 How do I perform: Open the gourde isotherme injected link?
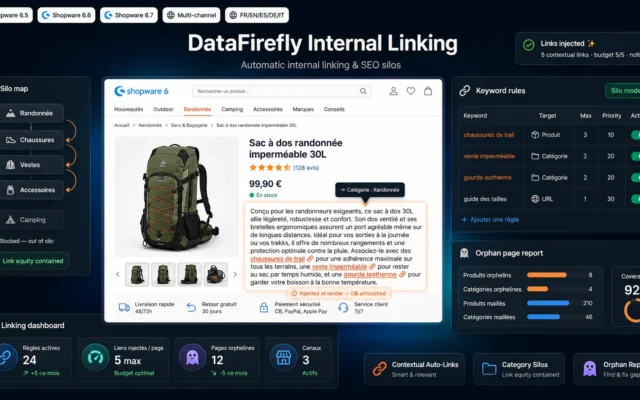pyautogui.click(x=370, y=274)
